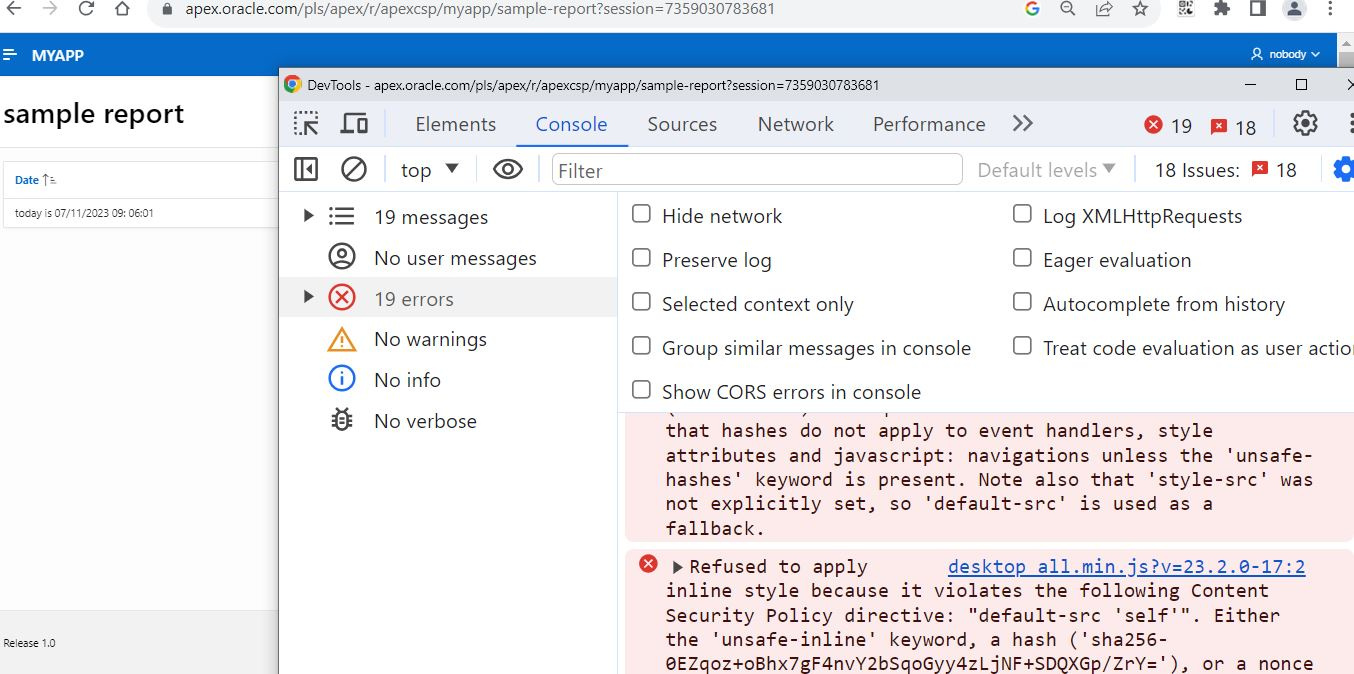Screen dimensions: 1354x674
Task: Click the browser back arrow
Action: [x=14, y=9]
